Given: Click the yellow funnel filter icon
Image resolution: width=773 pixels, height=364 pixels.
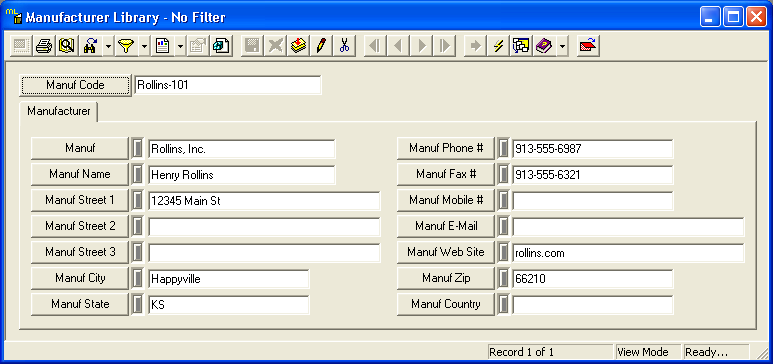Looking at the screenshot, I should point(126,46).
